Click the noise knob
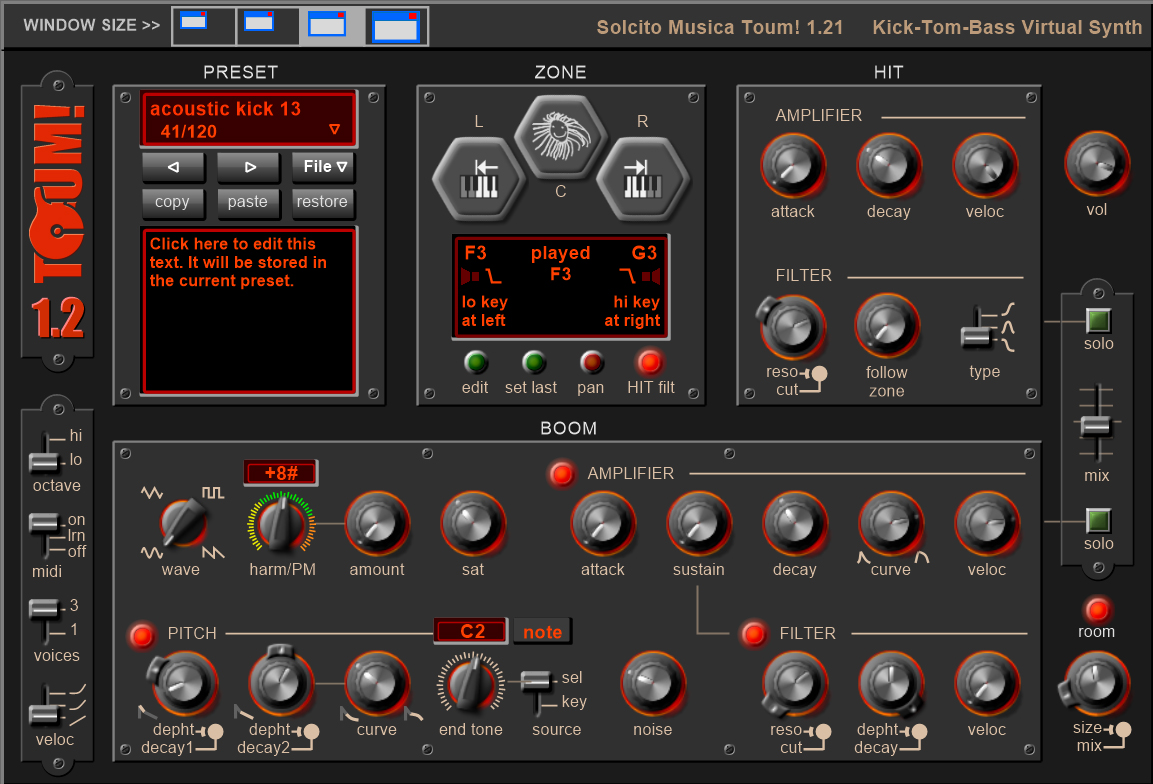Viewport: 1153px width, 784px height. coord(653,683)
